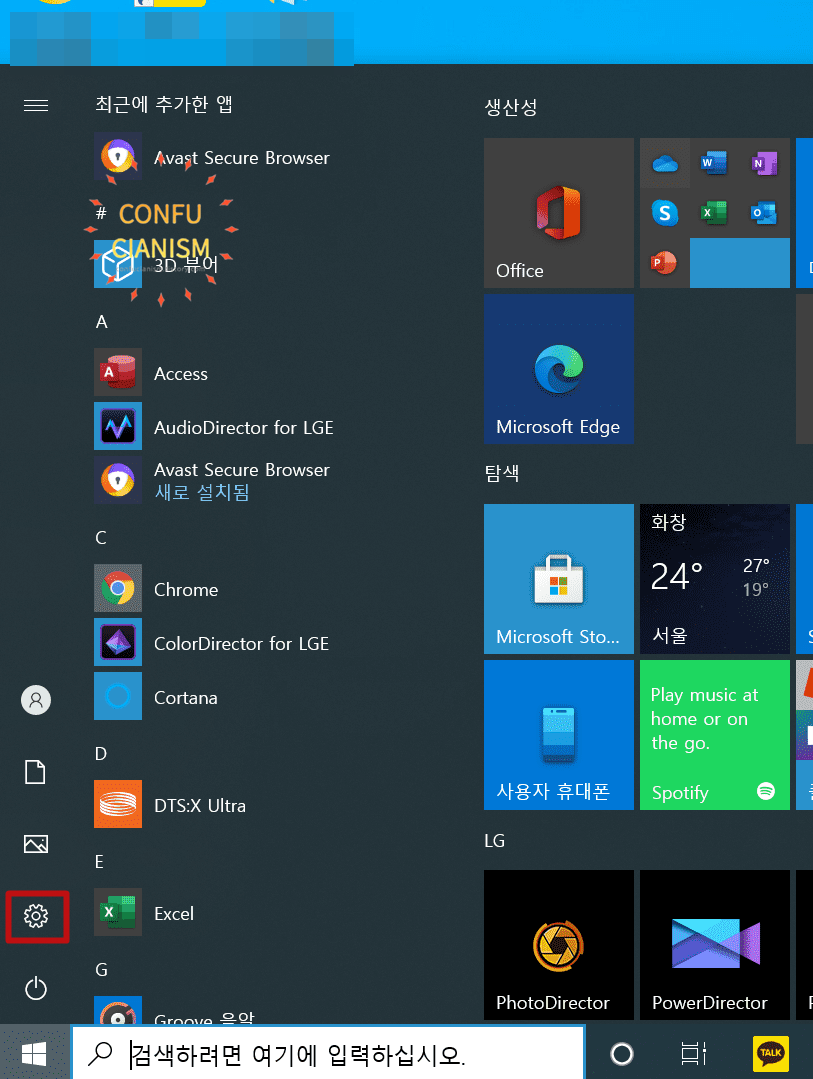Jump to letter E section header
The width and height of the screenshot is (813, 1079).
coord(100,862)
